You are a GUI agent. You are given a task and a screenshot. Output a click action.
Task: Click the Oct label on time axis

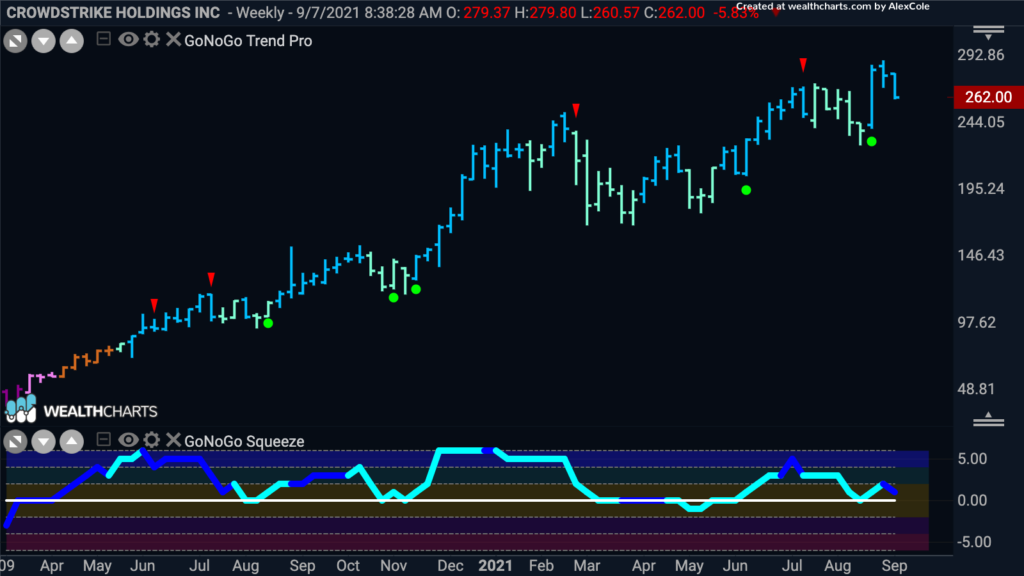click(x=348, y=566)
